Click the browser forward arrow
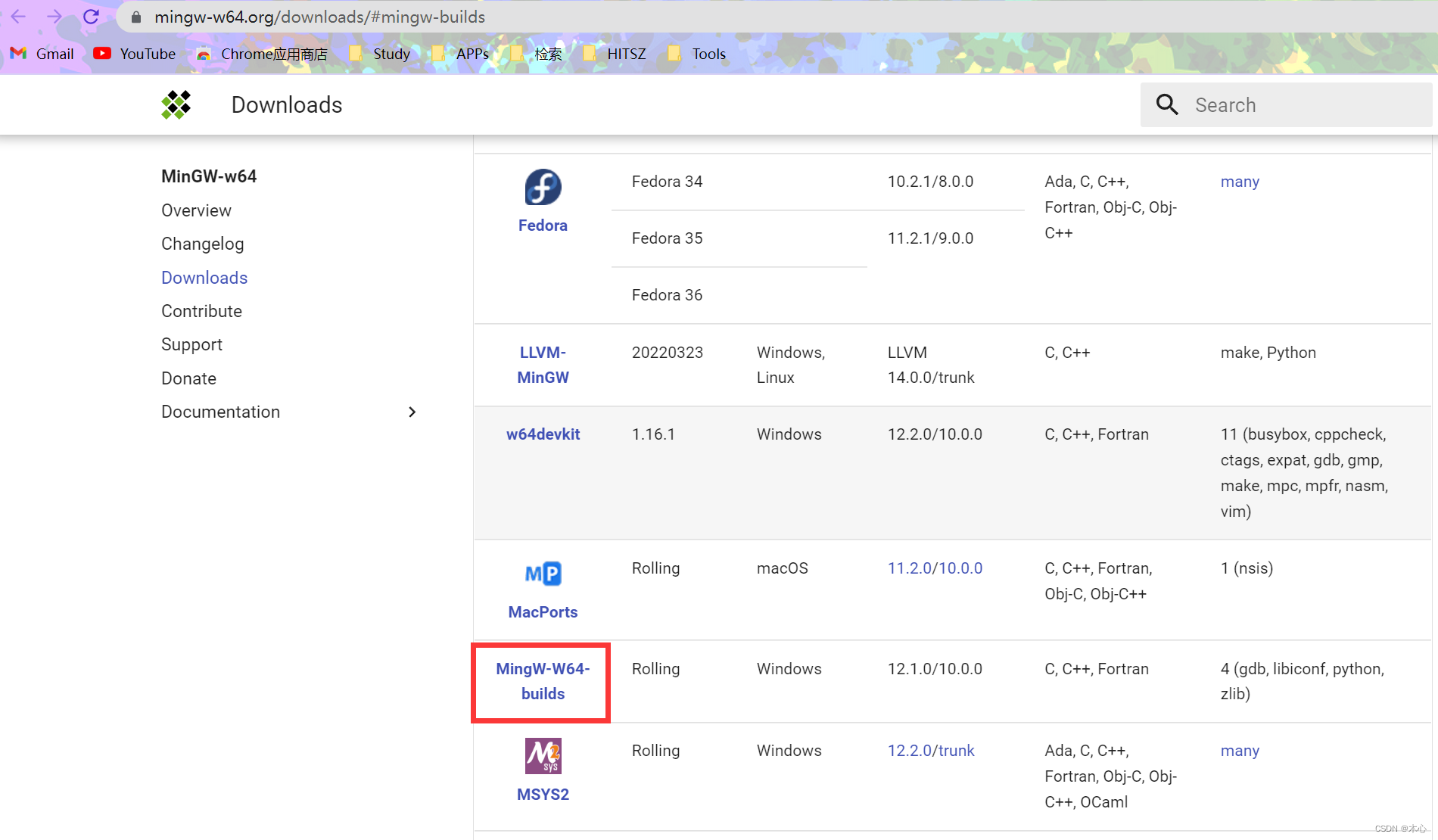Screen dimensions: 1438x840 pos(54,17)
